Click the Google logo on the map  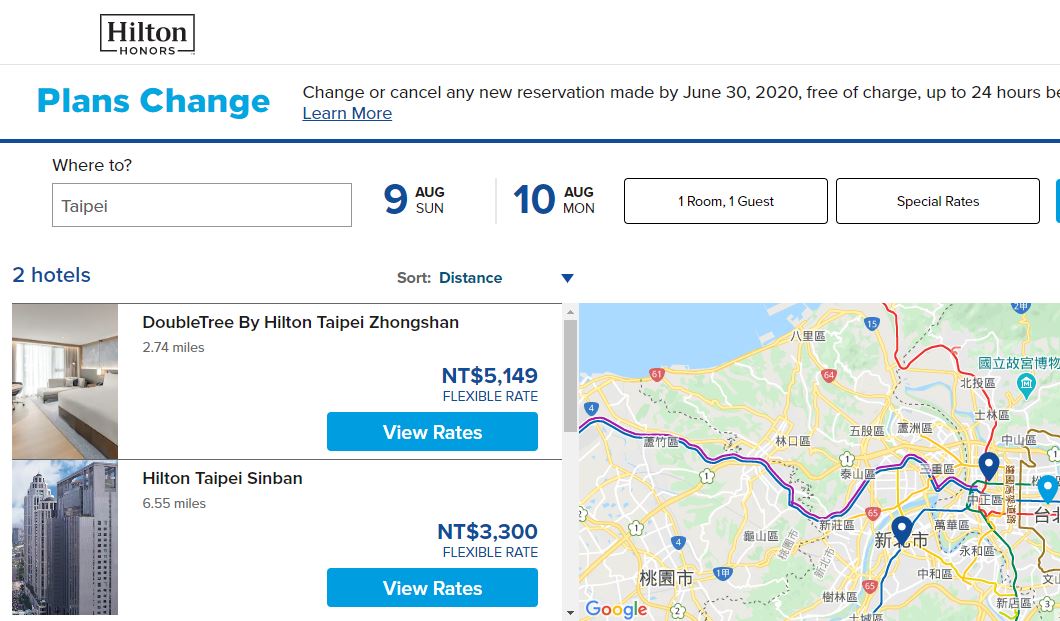(x=616, y=609)
